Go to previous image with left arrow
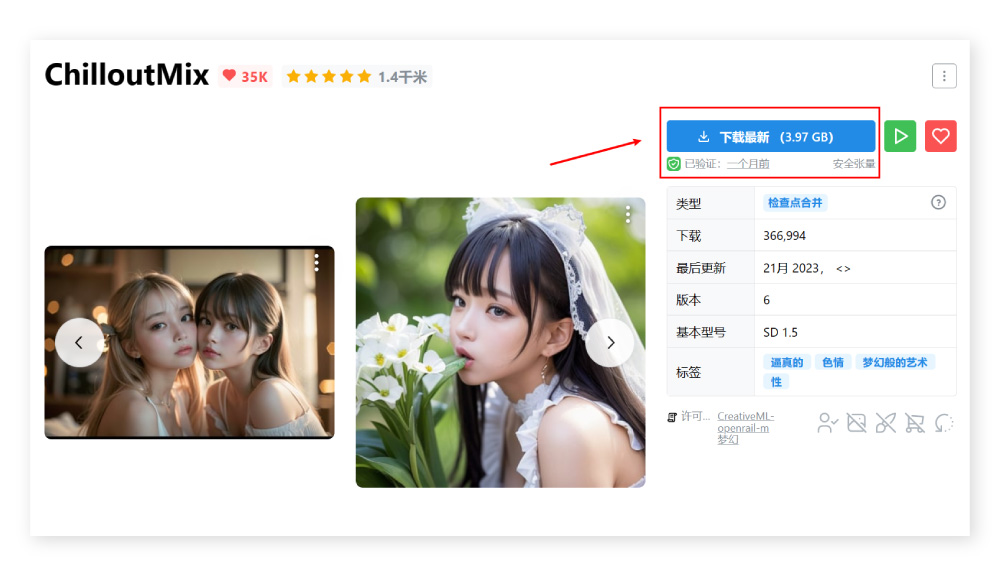 pos(79,342)
